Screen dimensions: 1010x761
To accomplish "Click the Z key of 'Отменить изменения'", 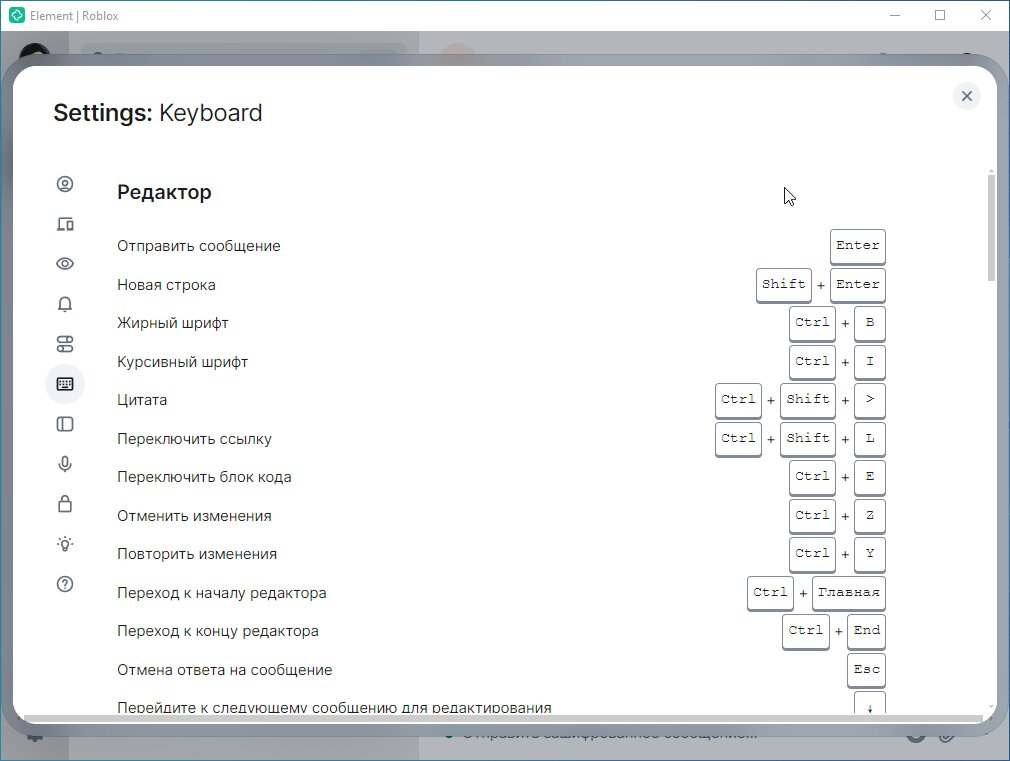I will [x=870, y=516].
